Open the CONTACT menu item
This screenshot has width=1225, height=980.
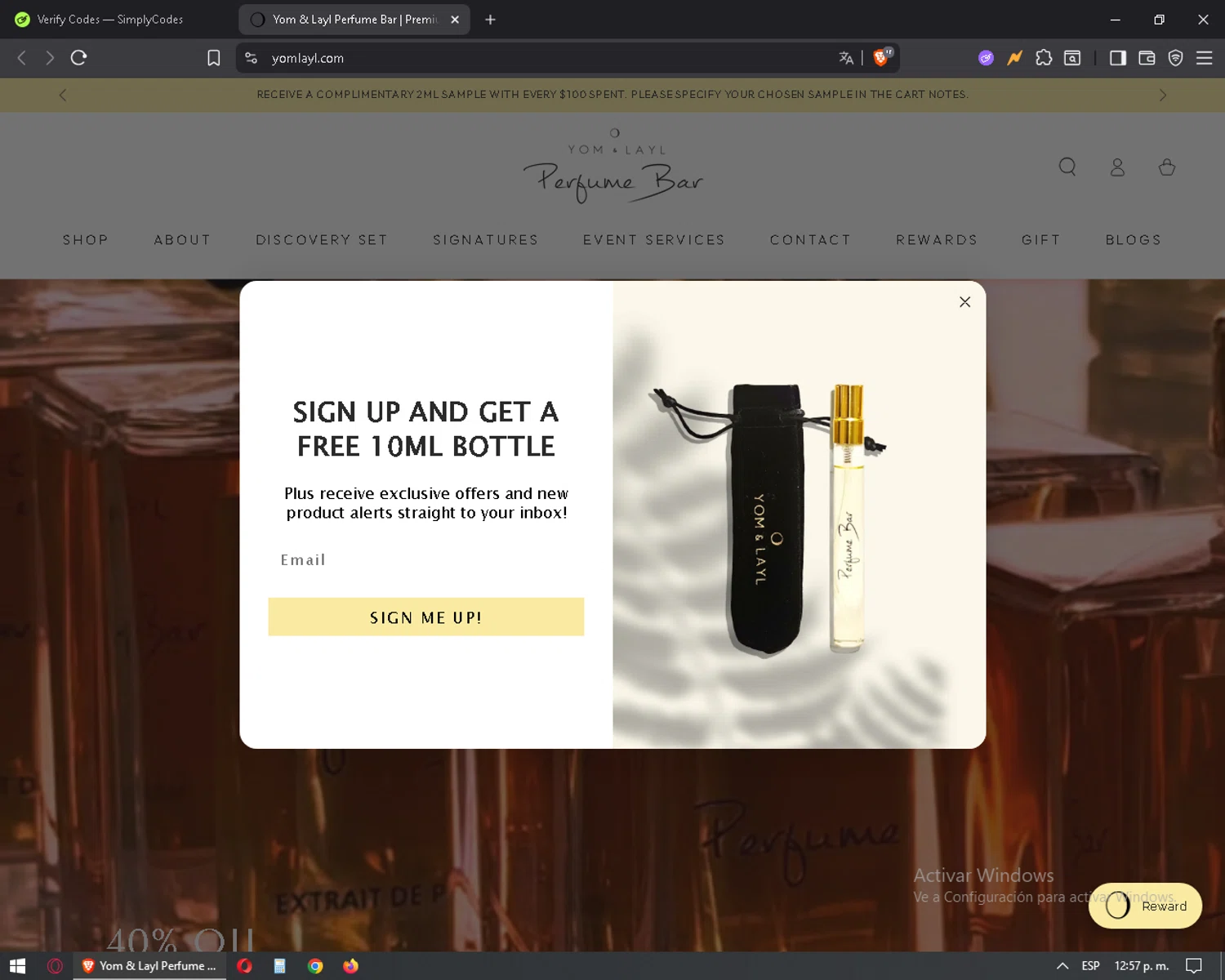[810, 240]
